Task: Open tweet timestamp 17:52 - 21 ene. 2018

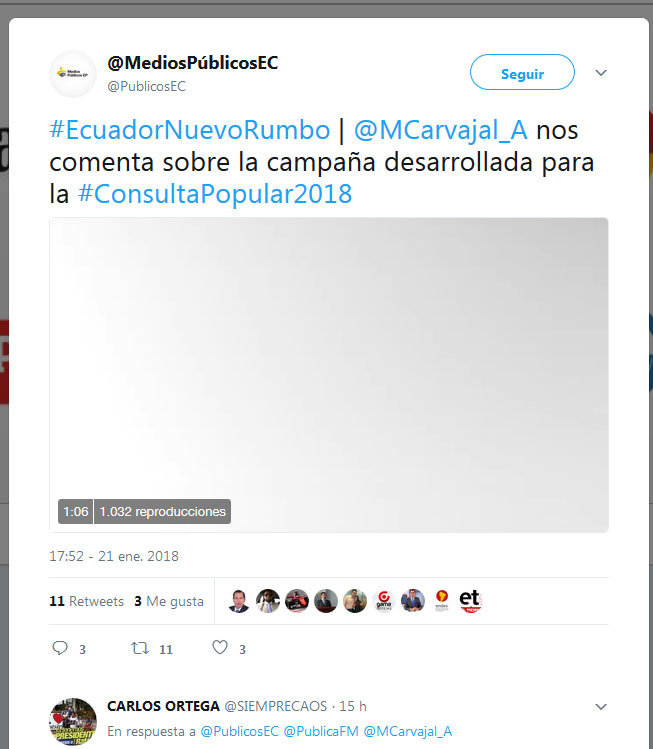Action: 114,556
